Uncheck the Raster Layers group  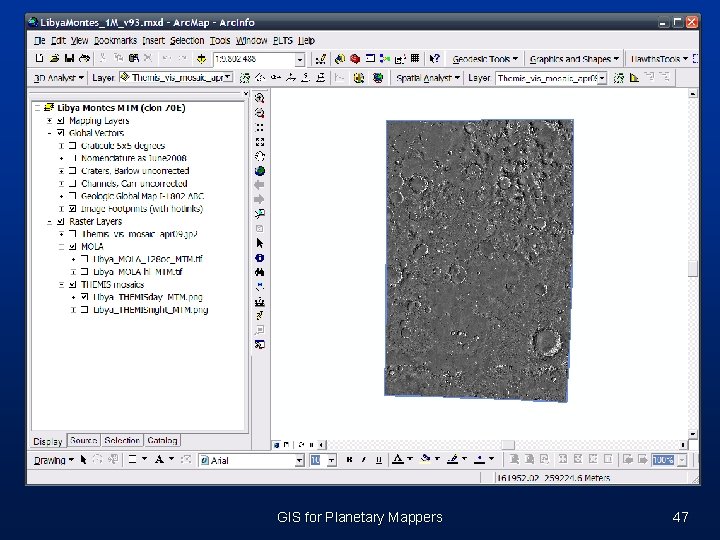coord(61,221)
